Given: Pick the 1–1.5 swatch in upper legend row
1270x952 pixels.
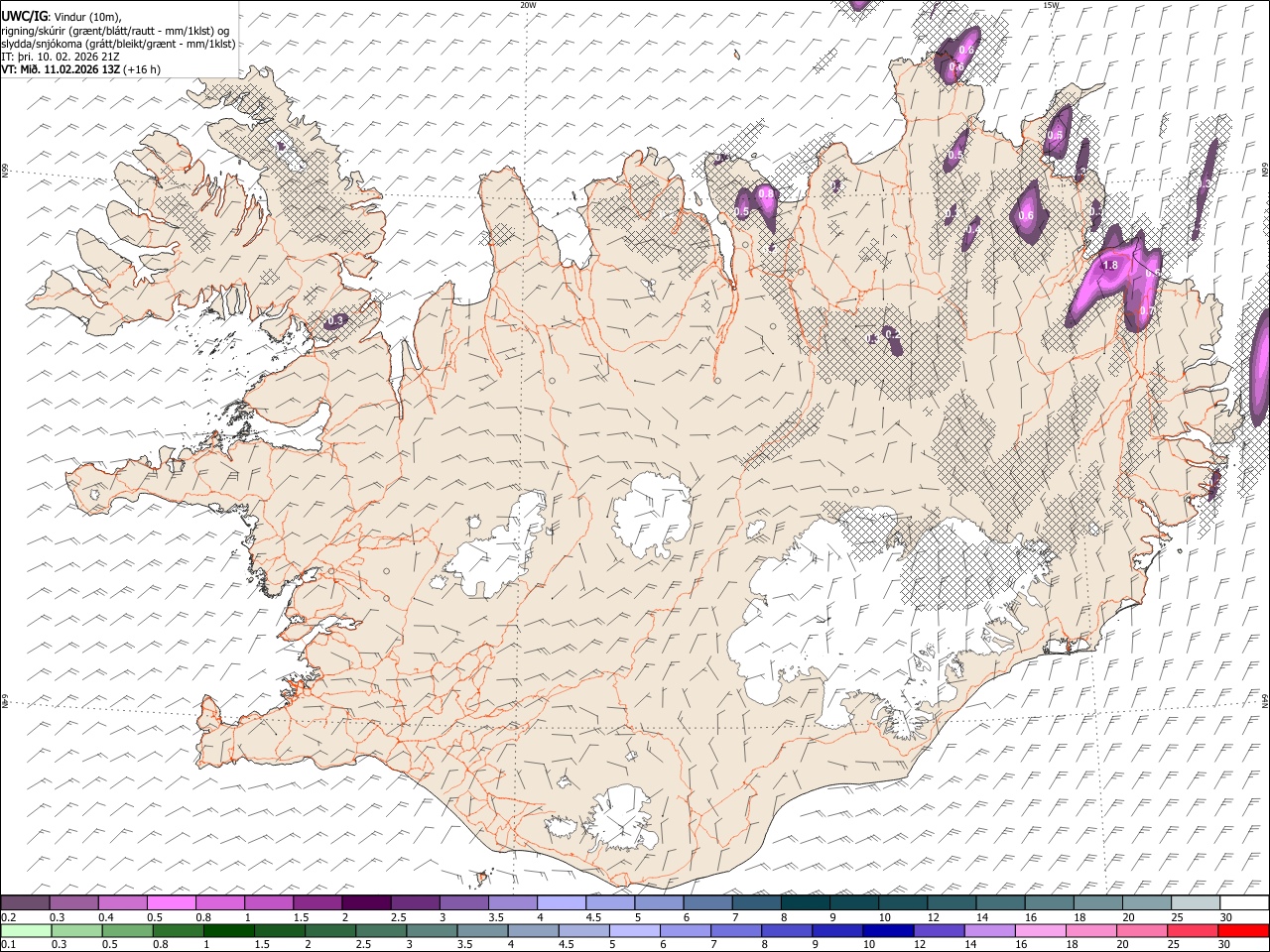Looking at the screenshot, I should (x=269, y=902).
